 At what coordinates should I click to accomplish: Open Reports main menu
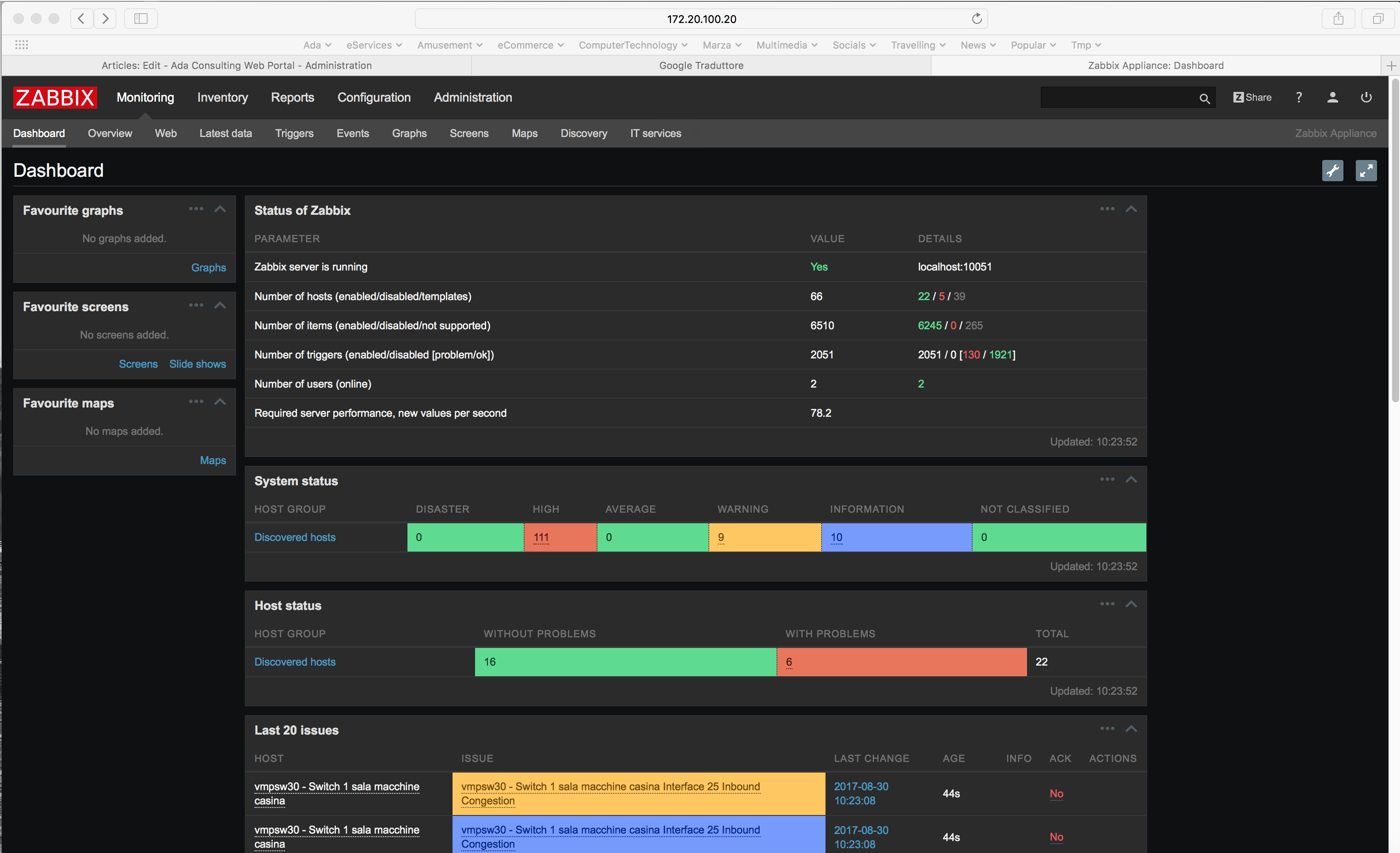pos(293,97)
